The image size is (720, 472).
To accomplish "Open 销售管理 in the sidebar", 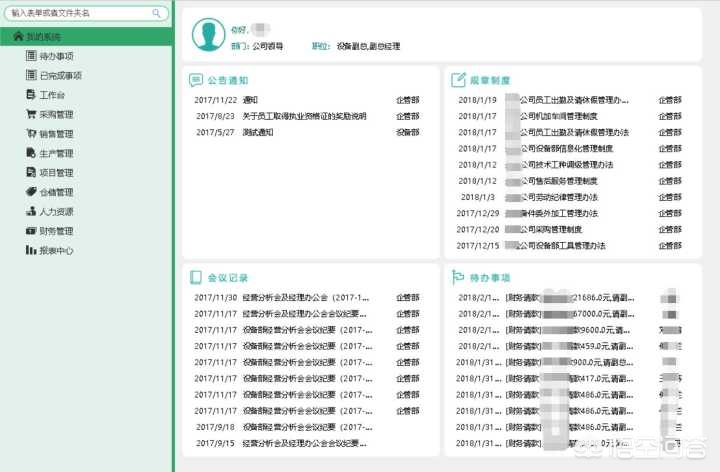I will tap(50, 134).
